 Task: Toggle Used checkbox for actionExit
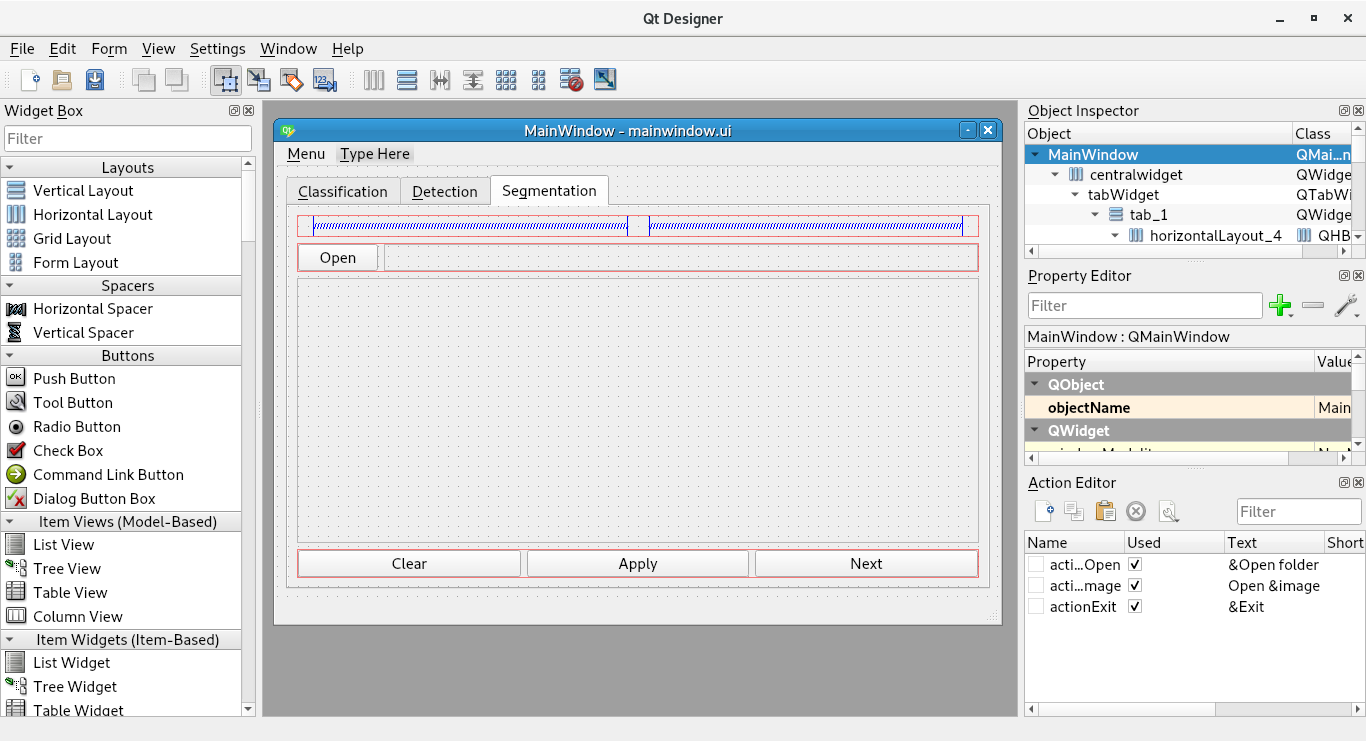pos(1135,607)
